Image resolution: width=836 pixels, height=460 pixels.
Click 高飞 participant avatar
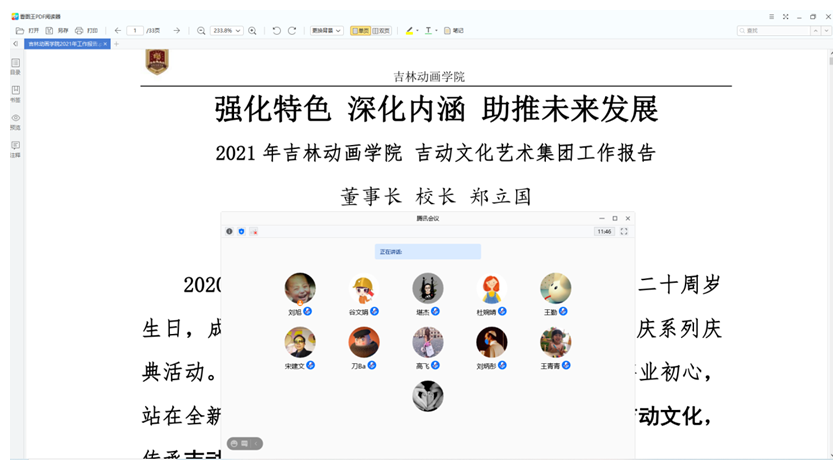428,342
